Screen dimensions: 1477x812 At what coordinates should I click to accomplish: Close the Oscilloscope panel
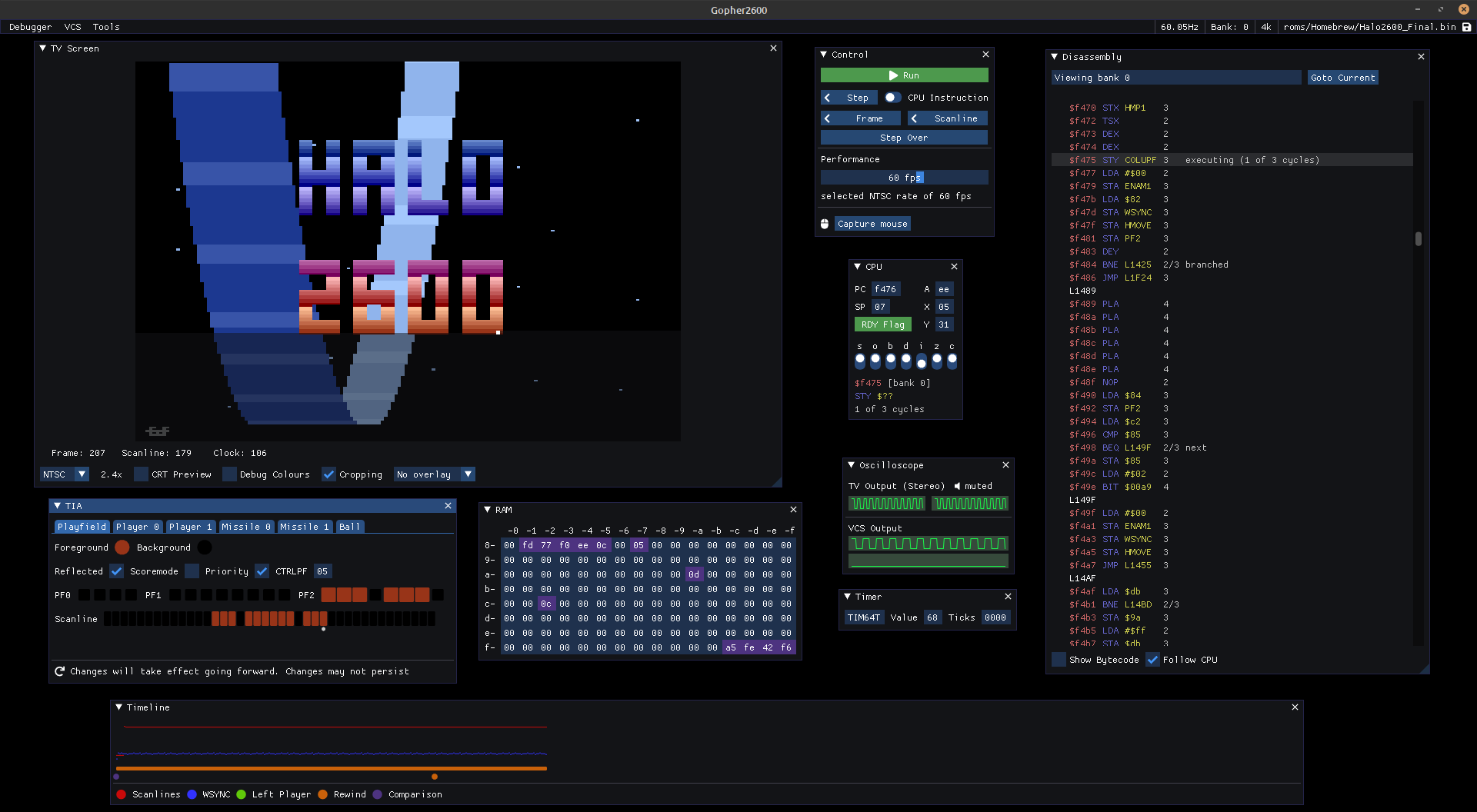point(1005,465)
